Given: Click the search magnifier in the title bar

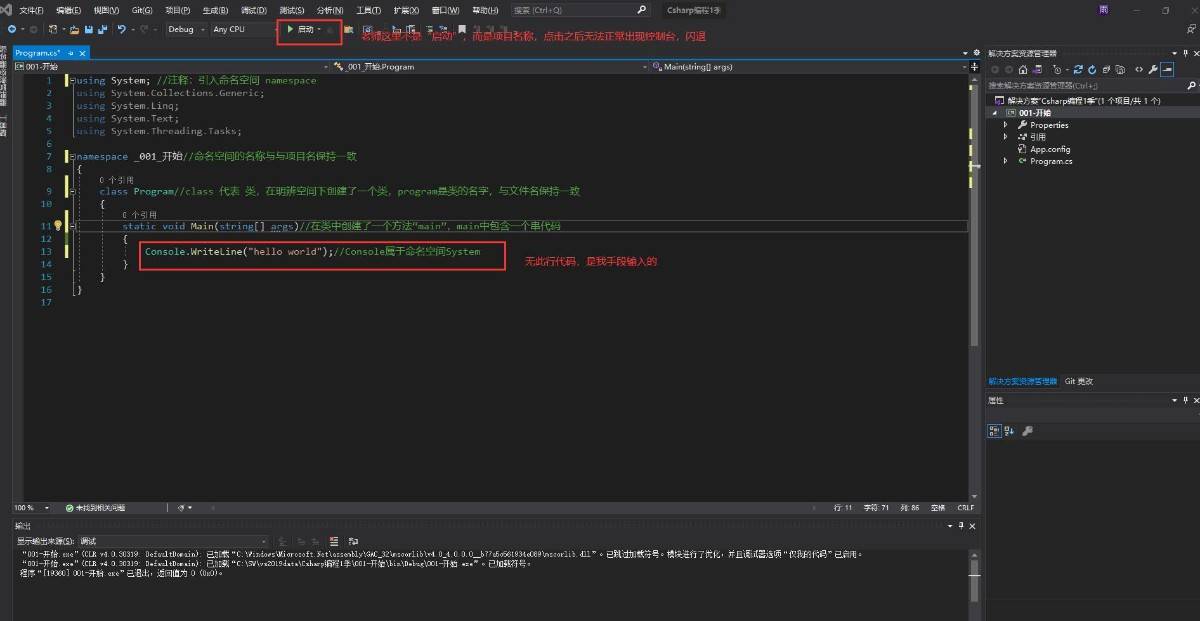Looking at the screenshot, I should click(642, 9).
